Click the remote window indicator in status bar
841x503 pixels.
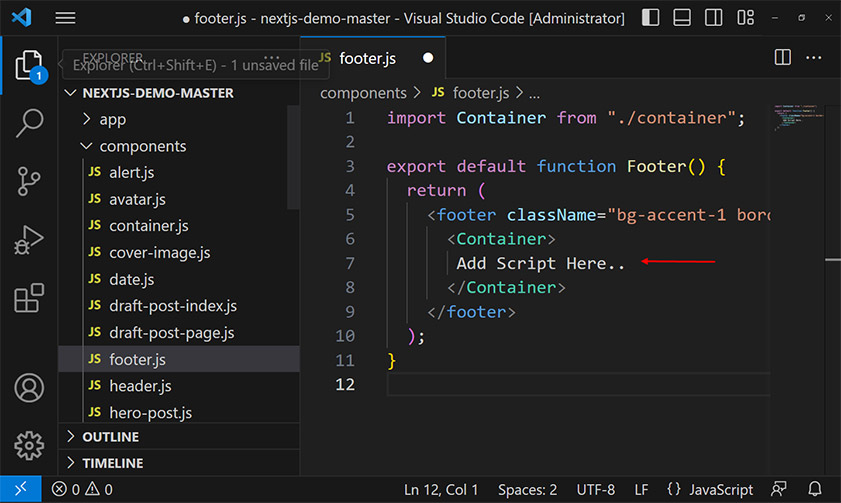pos(20,489)
